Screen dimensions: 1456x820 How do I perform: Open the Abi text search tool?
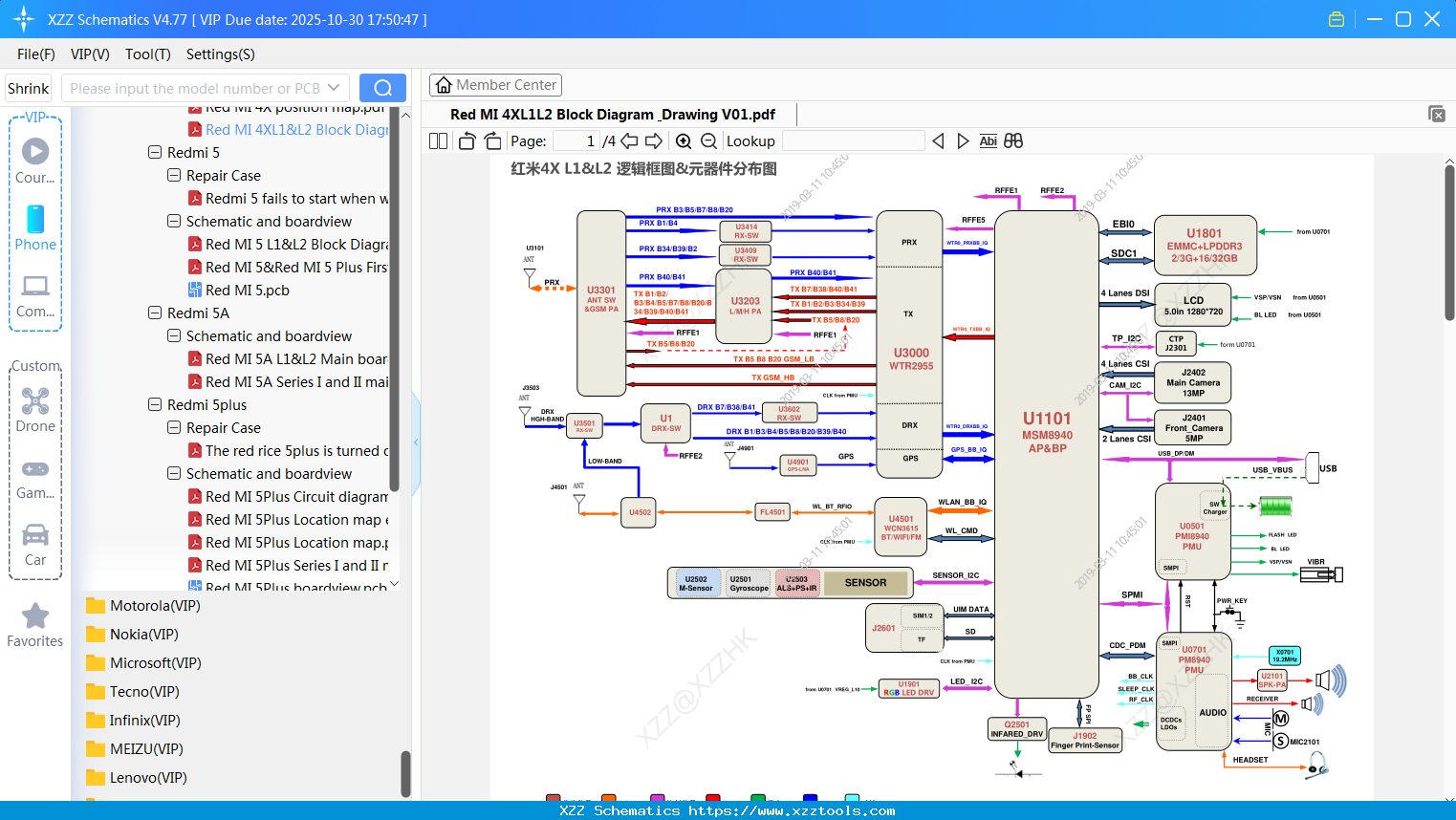tap(988, 140)
